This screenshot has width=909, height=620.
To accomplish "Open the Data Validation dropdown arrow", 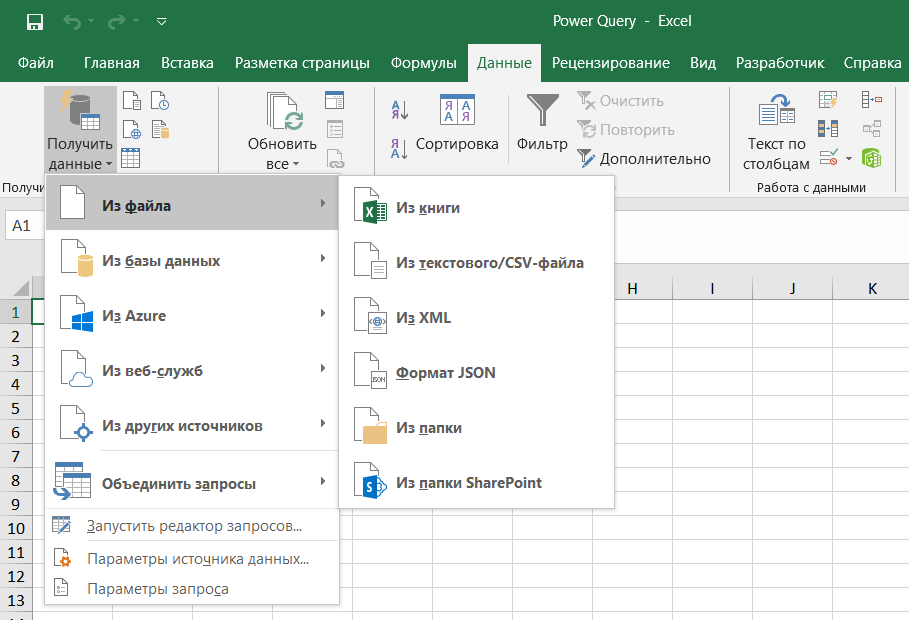I will coord(849,158).
